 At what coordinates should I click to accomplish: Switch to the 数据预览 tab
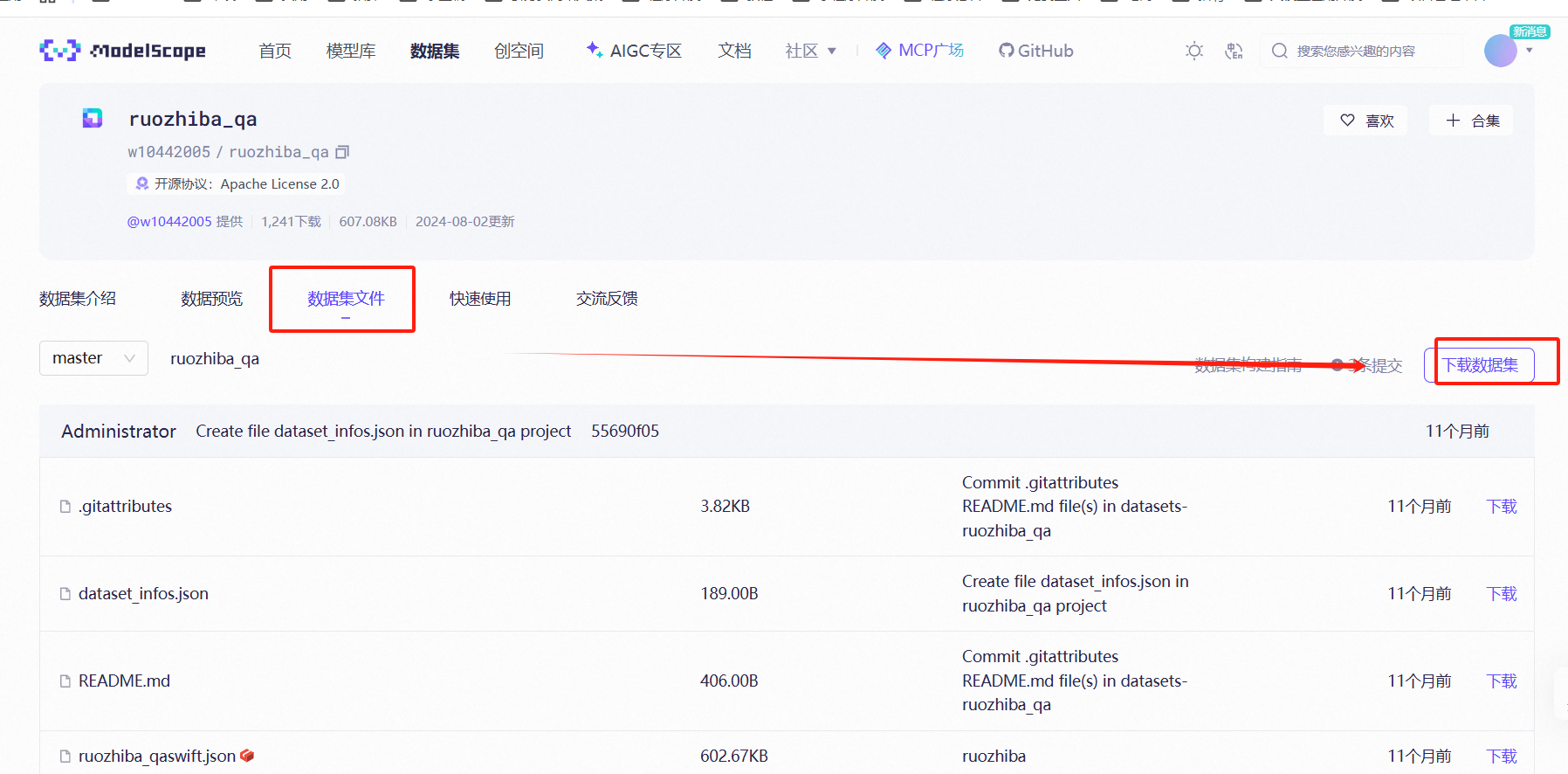212,299
